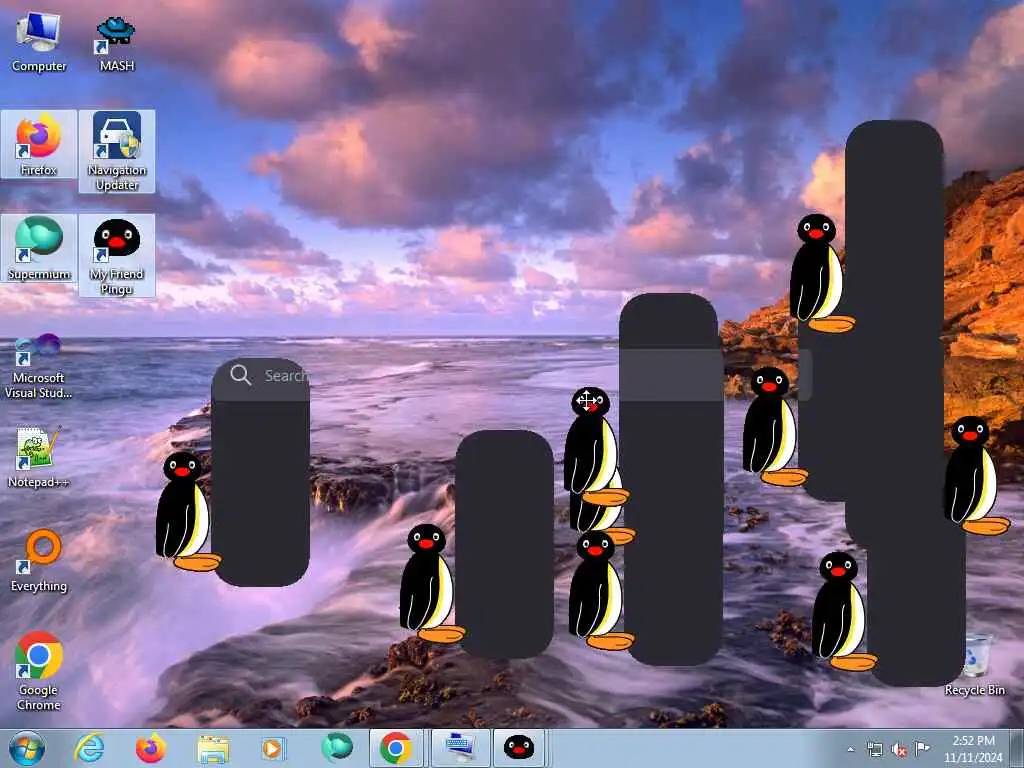Launch Internet Explorer from the taskbar
This screenshot has width=1024, height=768.
tap(89, 748)
